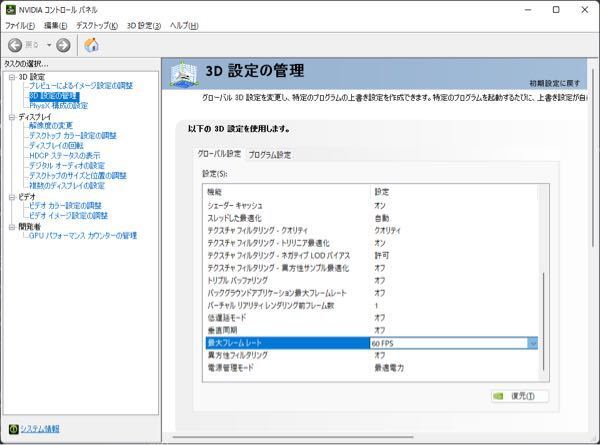Select 解像度の変更 in the tree
The height and width of the screenshot is (445, 600).
click(x=51, y=126)
